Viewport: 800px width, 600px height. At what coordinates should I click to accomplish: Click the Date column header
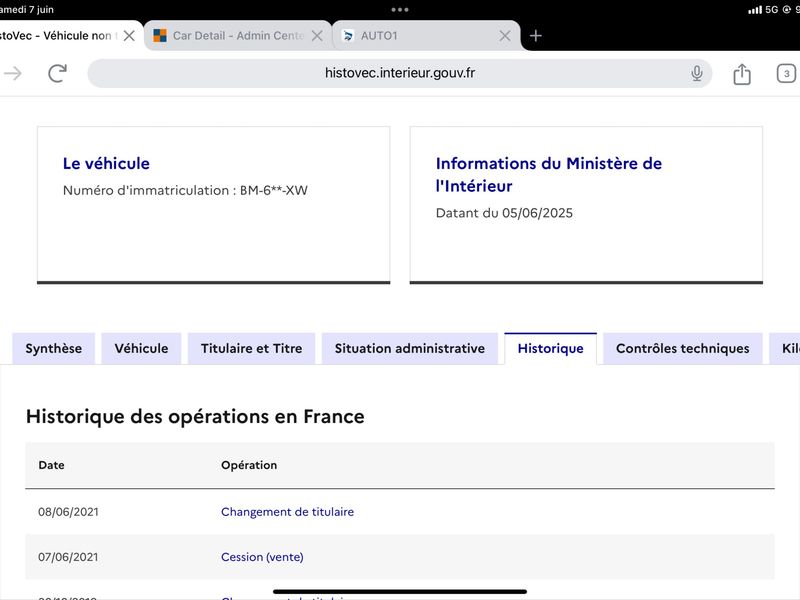pyautogui.click(x=52, y=465)
